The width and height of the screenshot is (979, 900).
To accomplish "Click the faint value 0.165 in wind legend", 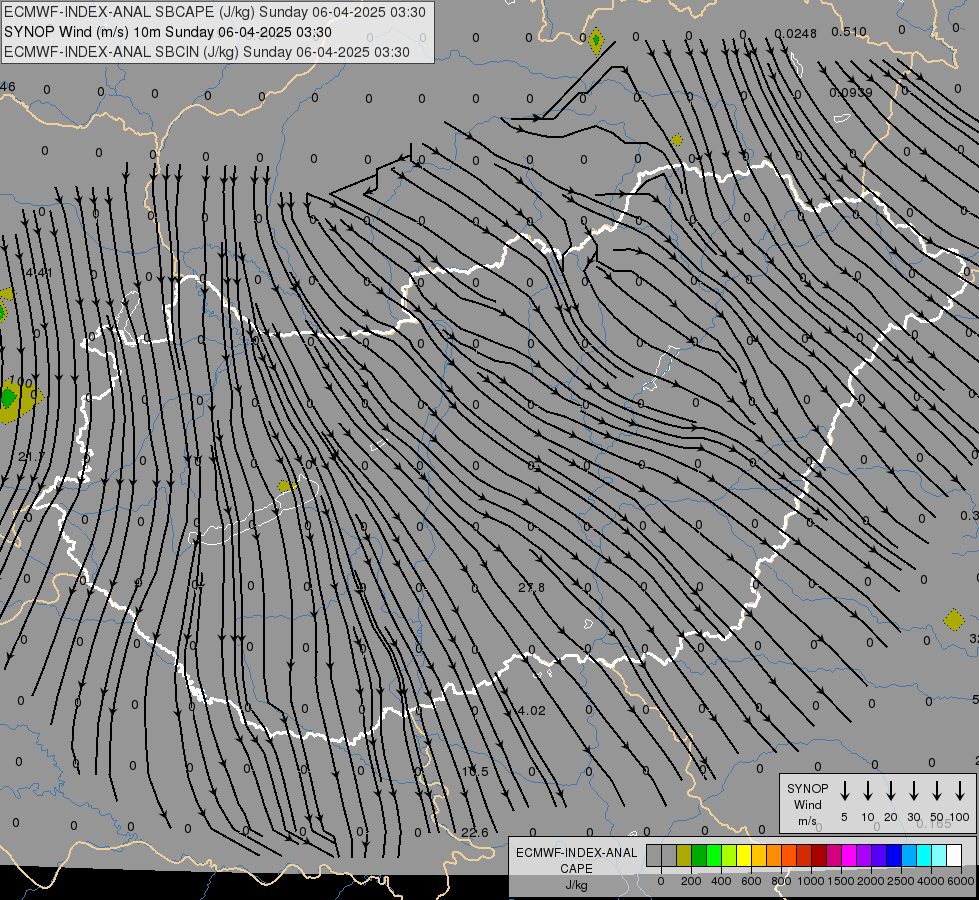I will click(934, 823).
